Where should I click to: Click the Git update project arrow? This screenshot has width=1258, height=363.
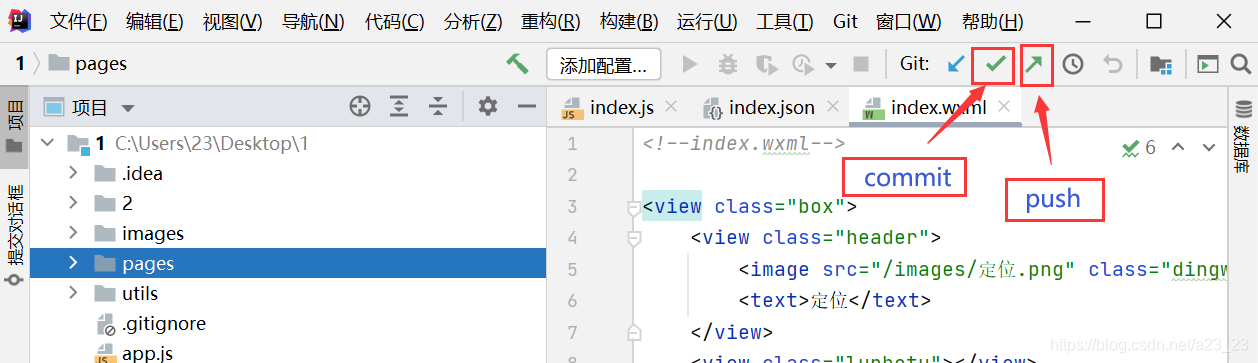[955, 64]
